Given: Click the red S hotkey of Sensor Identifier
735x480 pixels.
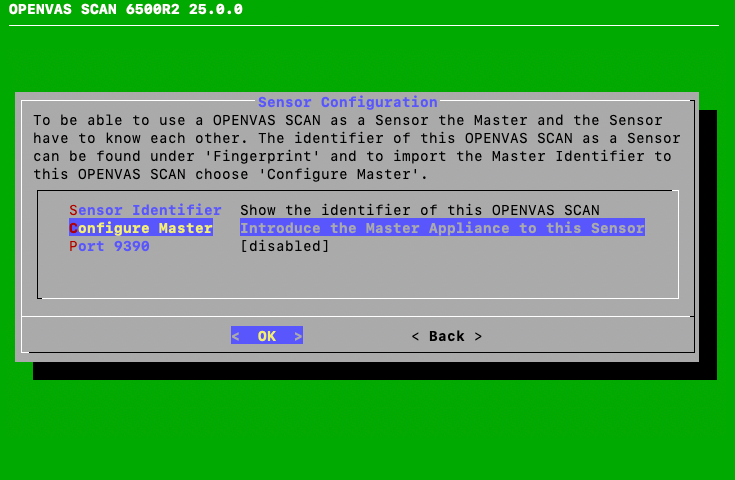Looking at the screenshot, I should click(x=73, y=210).
